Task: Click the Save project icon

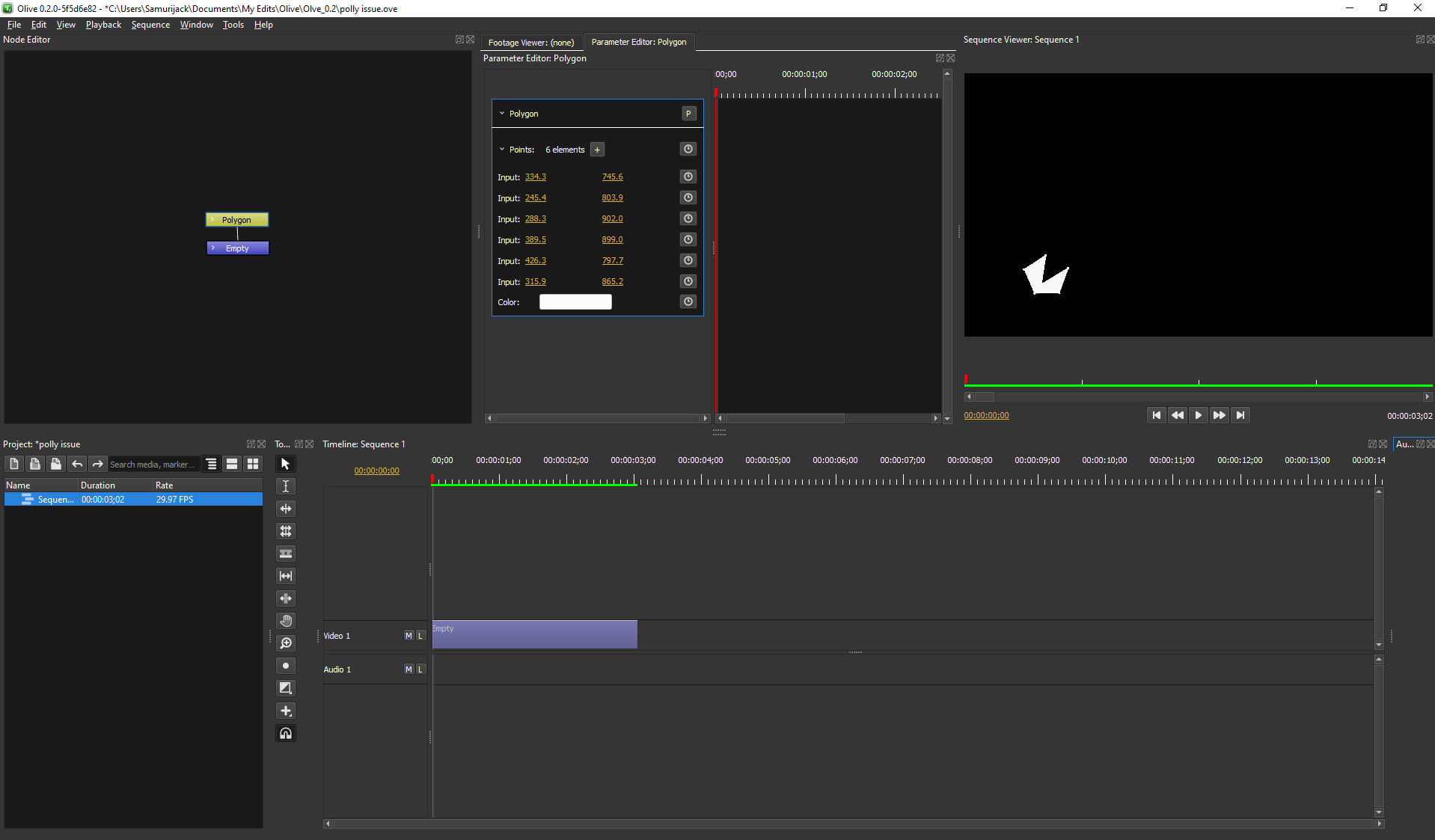Action: pos(56,464)
